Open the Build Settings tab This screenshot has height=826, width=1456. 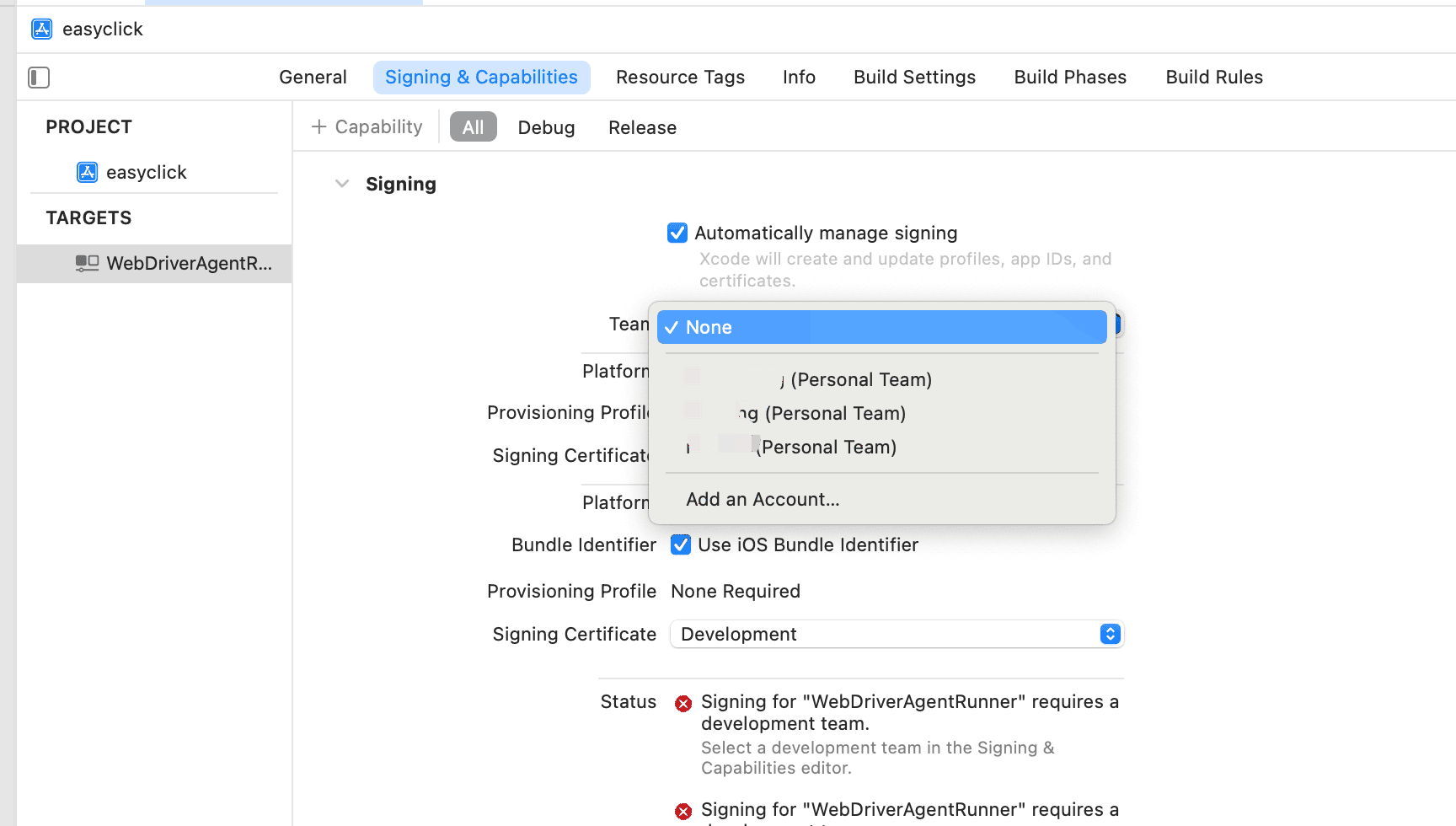click(914, 78)
